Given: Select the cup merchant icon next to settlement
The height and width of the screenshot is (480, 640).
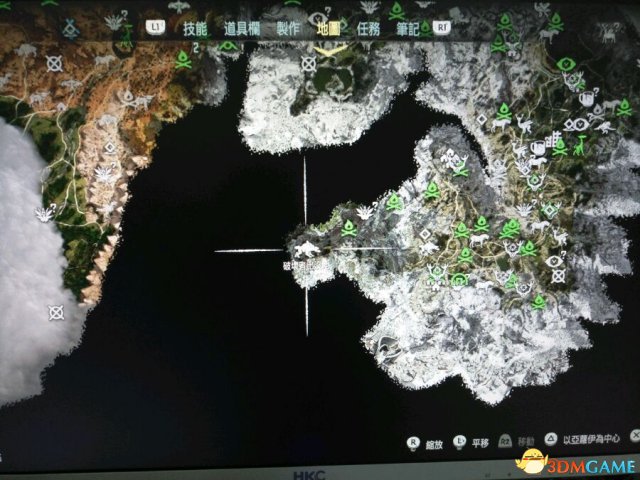Looking at the screenshot, I should (538, 147).
